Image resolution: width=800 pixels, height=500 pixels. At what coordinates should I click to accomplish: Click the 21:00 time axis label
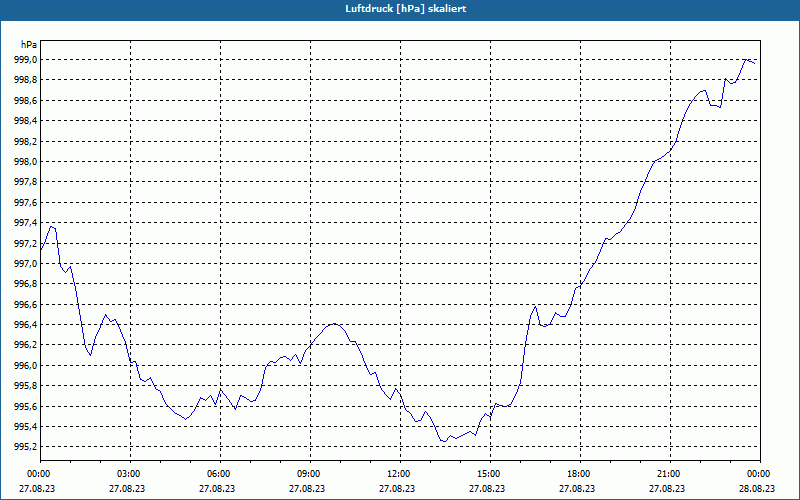click(x=669, y=474)
